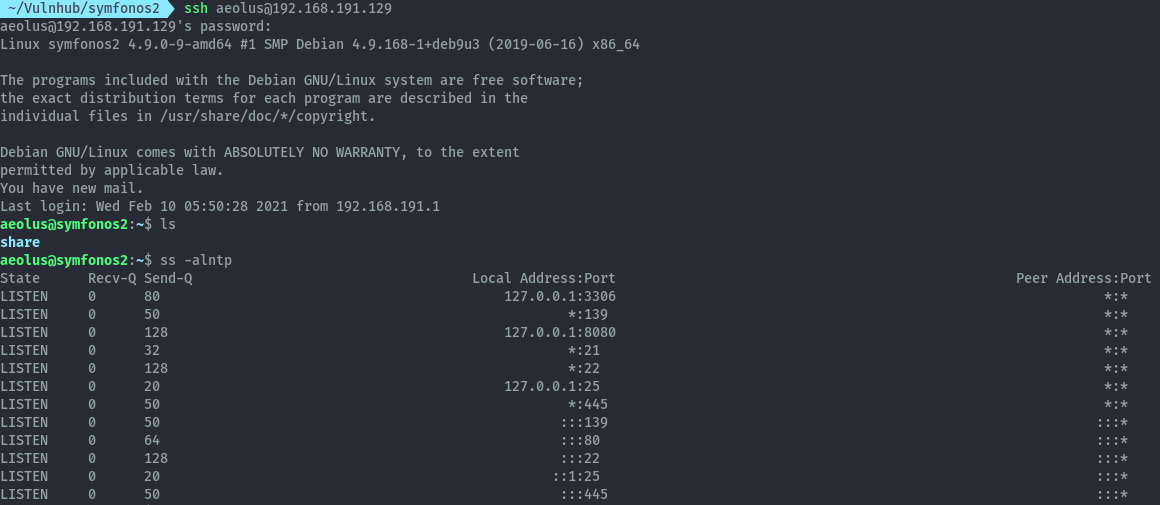This screenshot has height=505, width=1160.
Task: Click the ssh command word
Action: [196, 9]
